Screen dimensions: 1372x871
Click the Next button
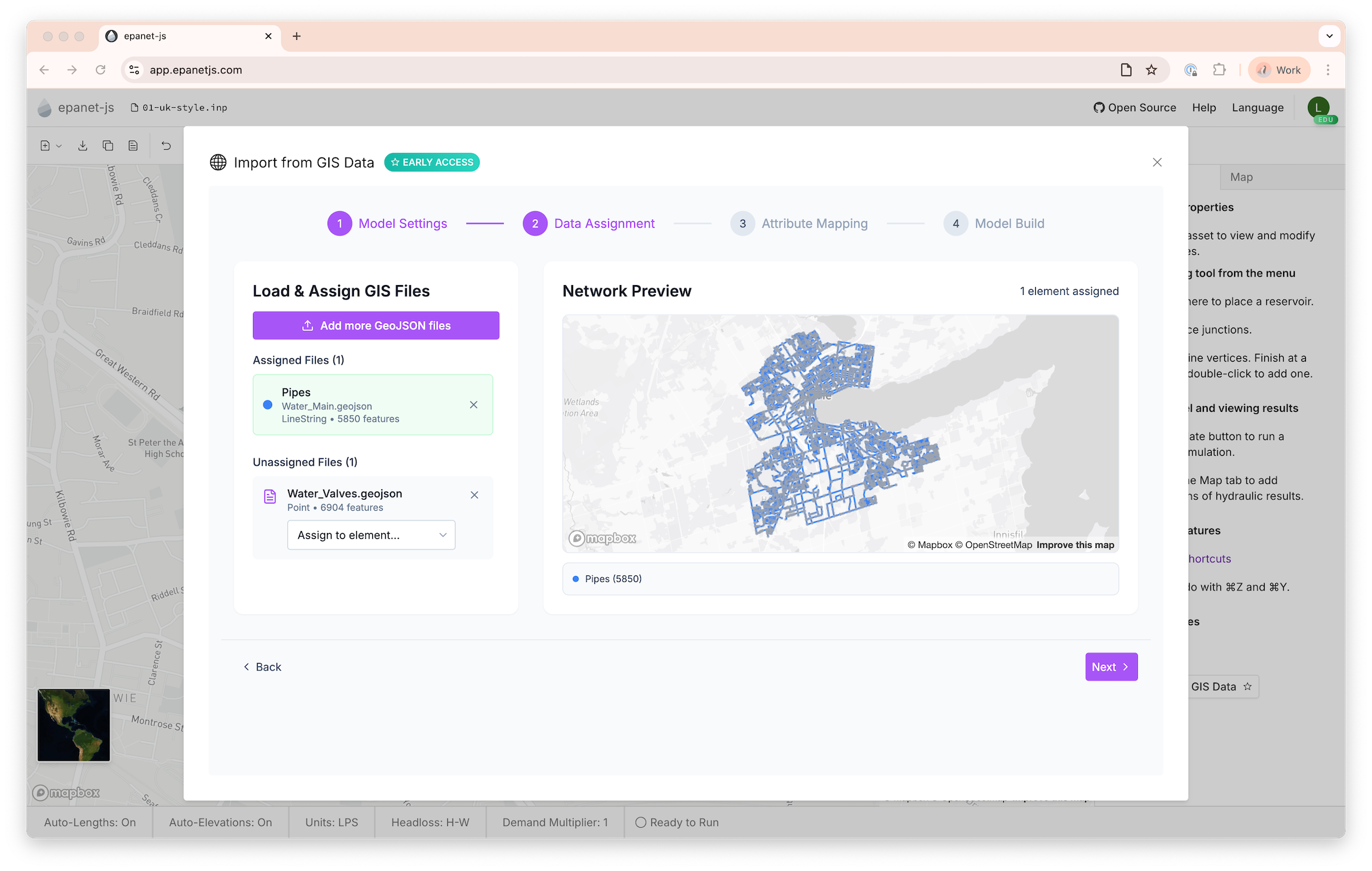(1110, 667)
